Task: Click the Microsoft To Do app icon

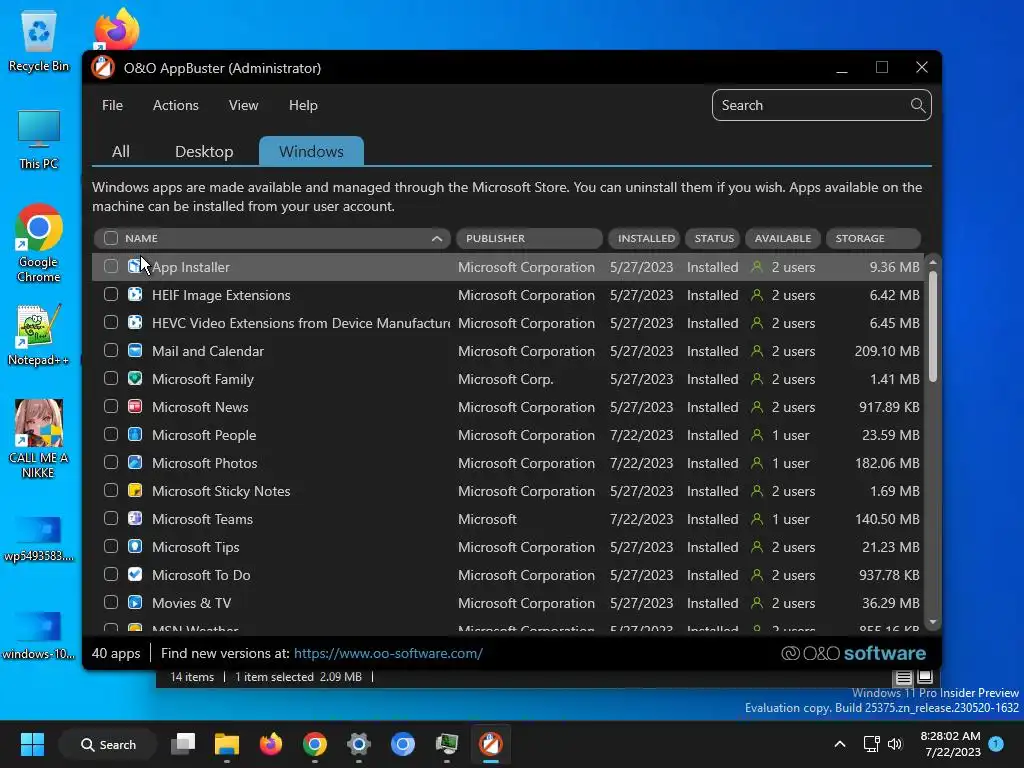Action: [x=135, y=575]
